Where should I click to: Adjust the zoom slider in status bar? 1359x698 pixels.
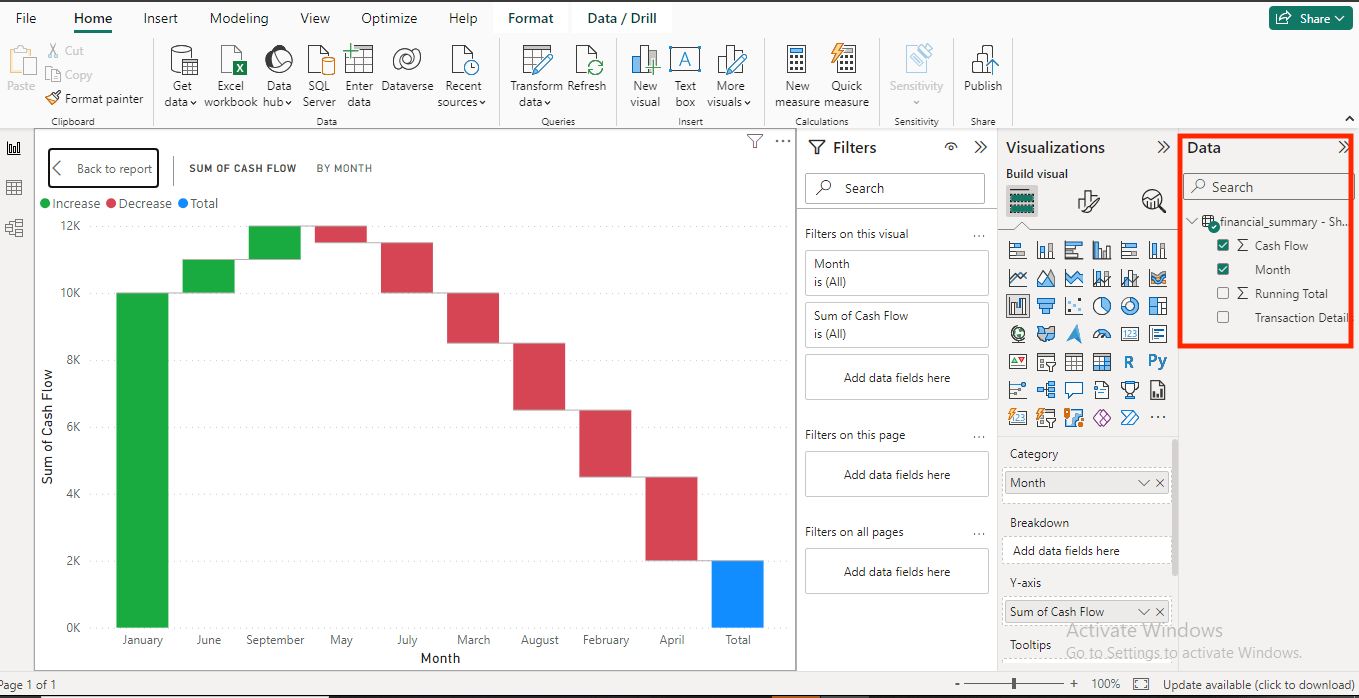(x=1015, y=684)
